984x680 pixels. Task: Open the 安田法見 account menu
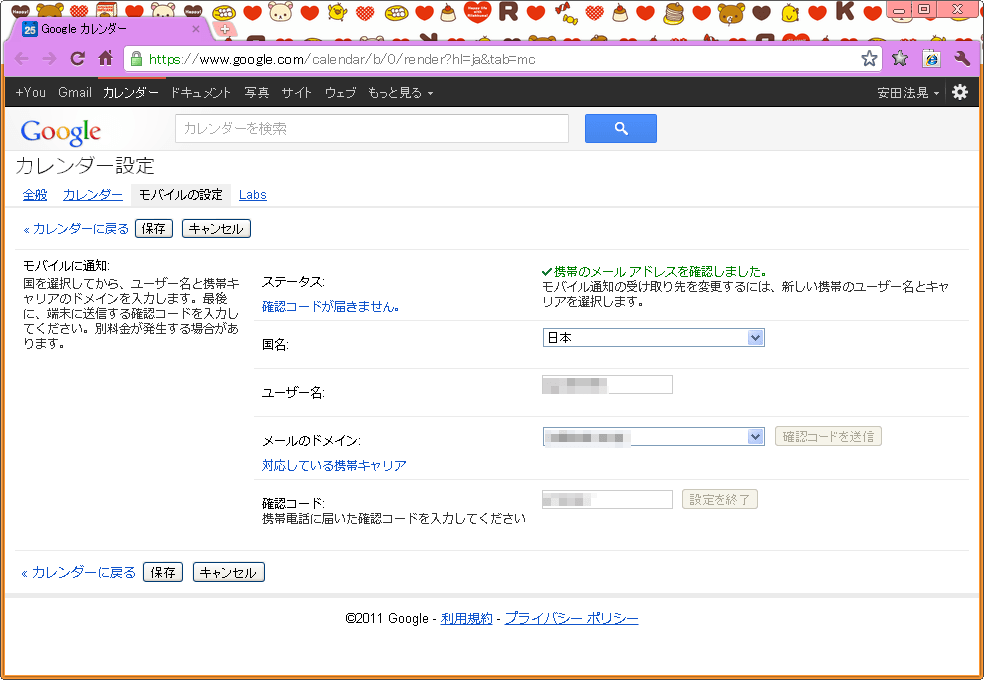tap(908, 92)
